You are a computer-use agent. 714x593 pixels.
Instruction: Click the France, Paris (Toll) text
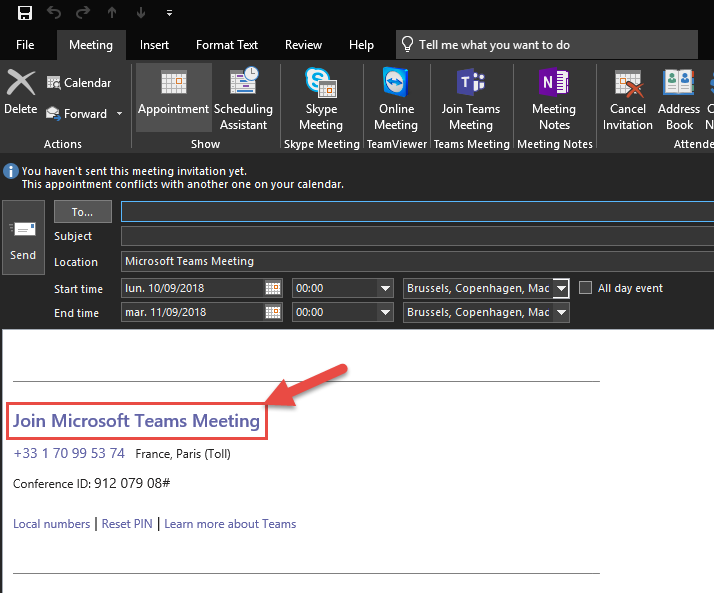(183, 454)
